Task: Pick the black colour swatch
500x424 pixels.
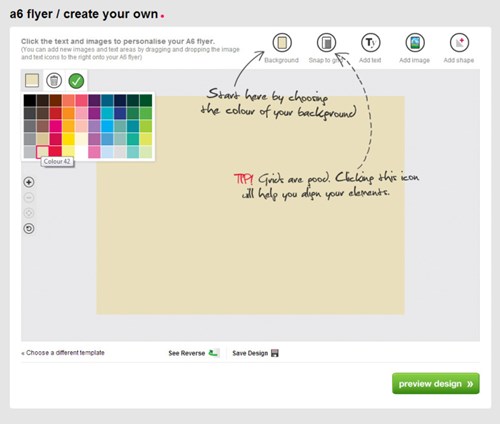Action: 30,100
